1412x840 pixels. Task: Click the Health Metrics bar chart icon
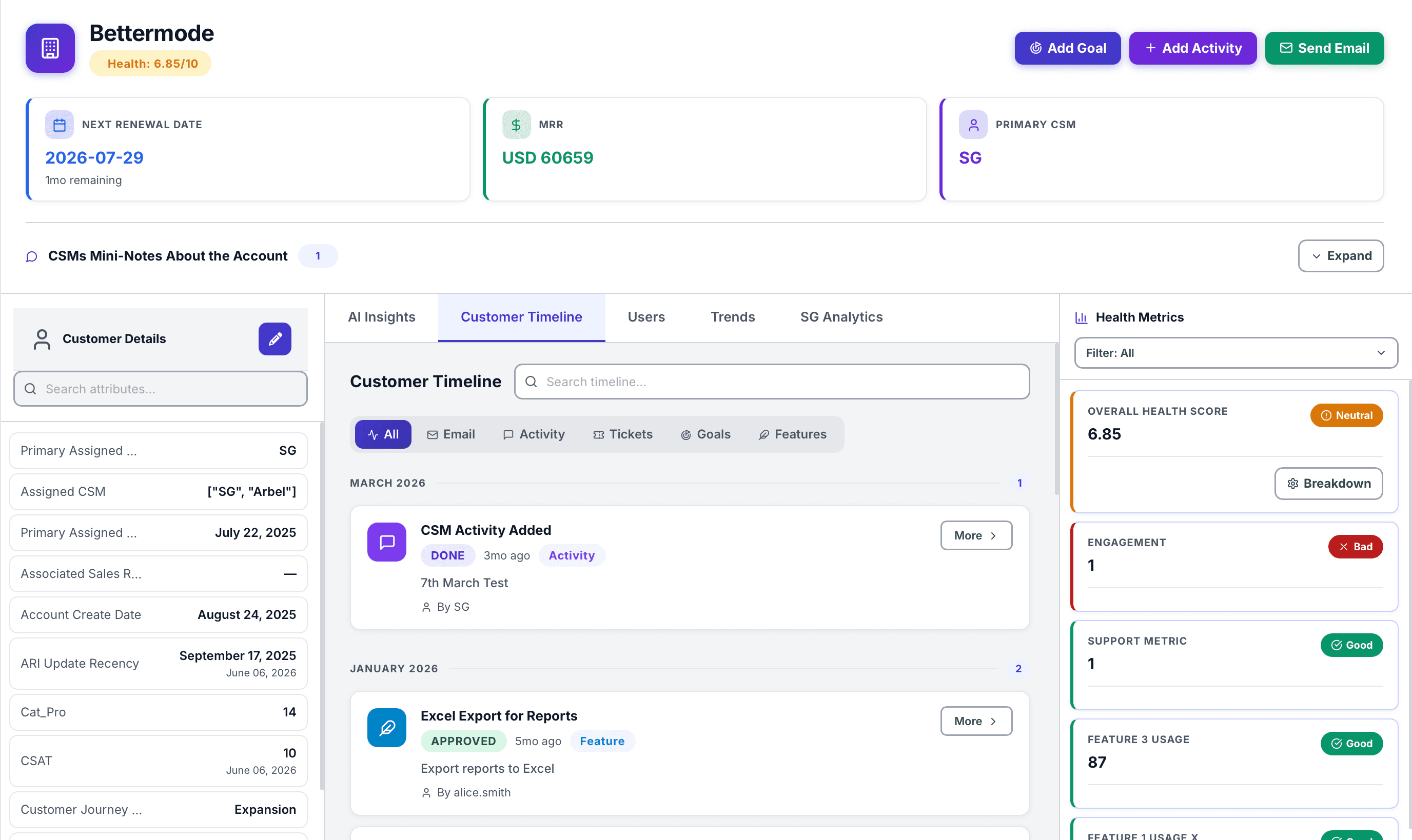1082,317
